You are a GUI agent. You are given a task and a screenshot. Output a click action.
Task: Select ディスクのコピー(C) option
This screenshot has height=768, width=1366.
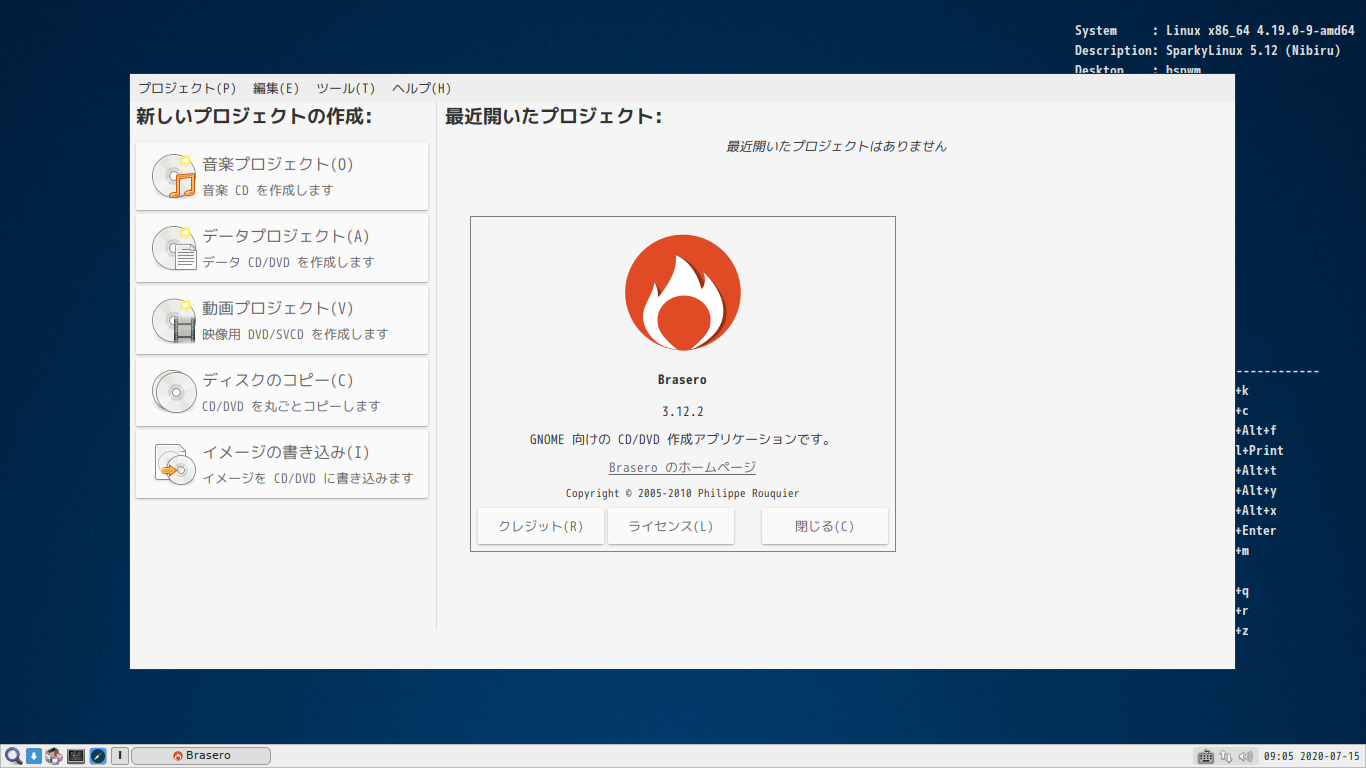tap(282, 392)
